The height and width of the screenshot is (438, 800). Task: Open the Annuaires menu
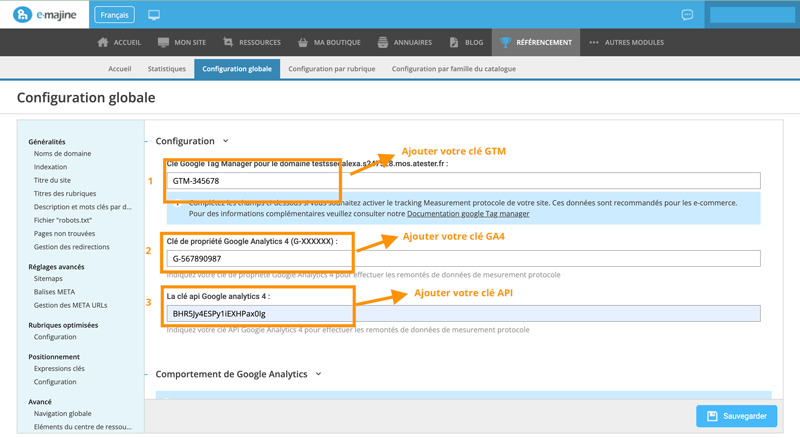405,42
